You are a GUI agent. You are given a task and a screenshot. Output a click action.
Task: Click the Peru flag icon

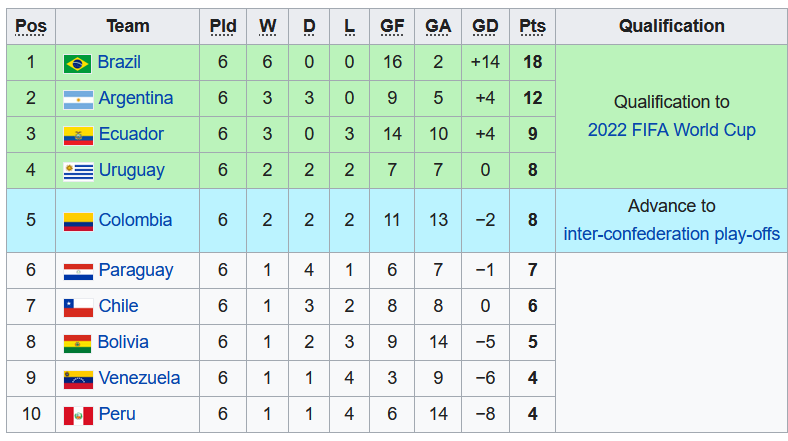click(77, 415)
